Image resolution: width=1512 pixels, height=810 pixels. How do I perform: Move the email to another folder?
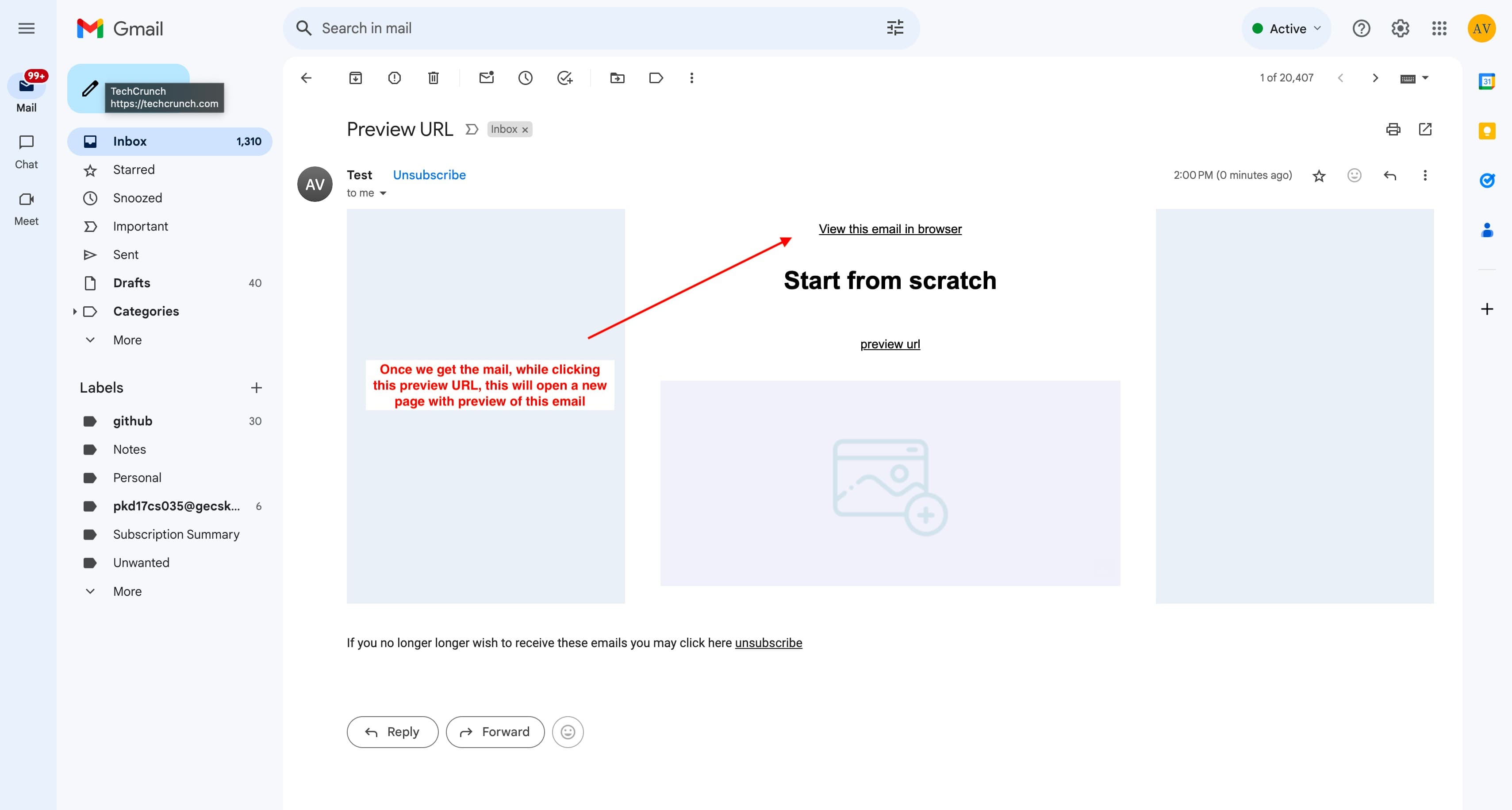coord(617,77)
